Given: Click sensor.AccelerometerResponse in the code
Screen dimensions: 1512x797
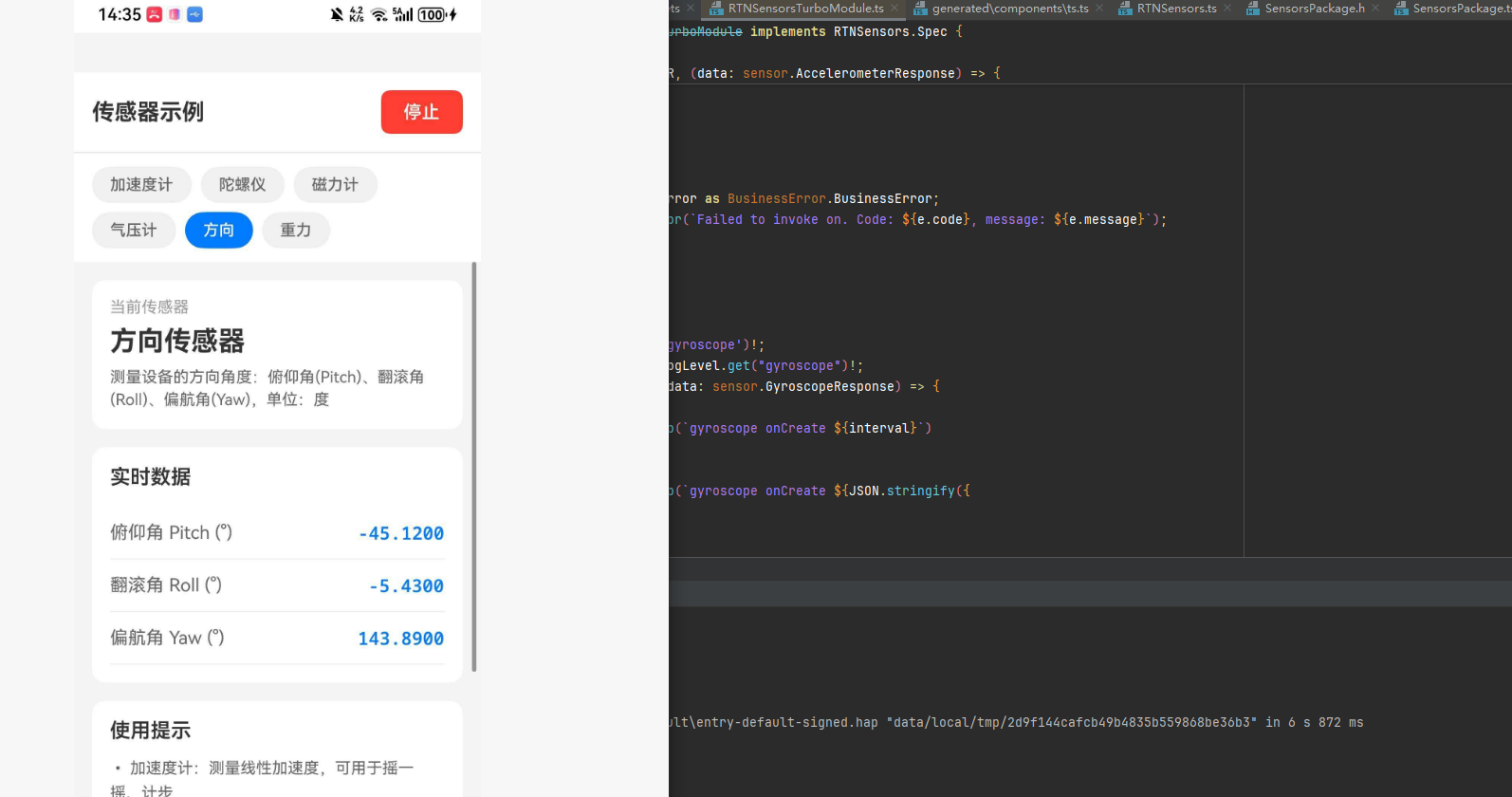Looking at the screenshot, I should [849, 73].
